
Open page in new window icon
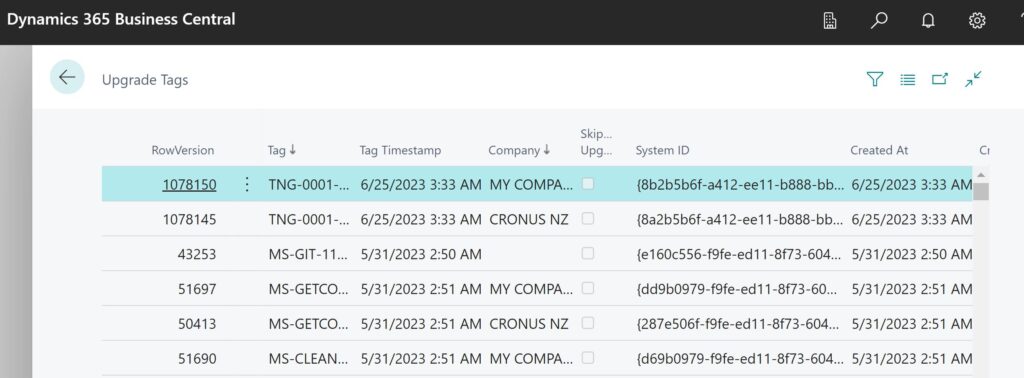tap(939, 79)
